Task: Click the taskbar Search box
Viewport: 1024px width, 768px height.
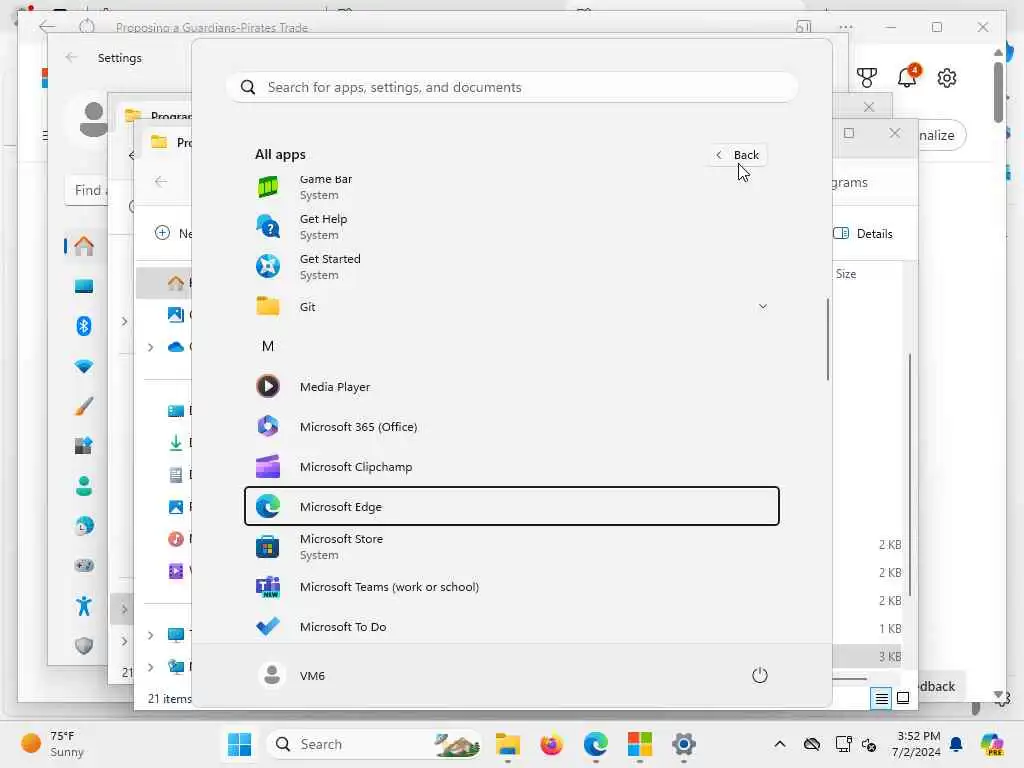Action: click(x=374, y=744)
